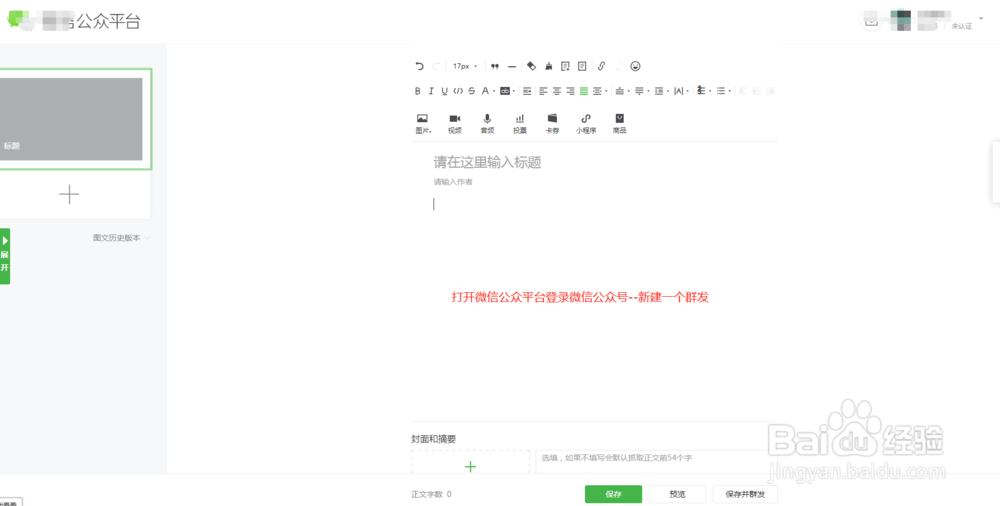Add a new article with plus button

[x=69, y=195]
